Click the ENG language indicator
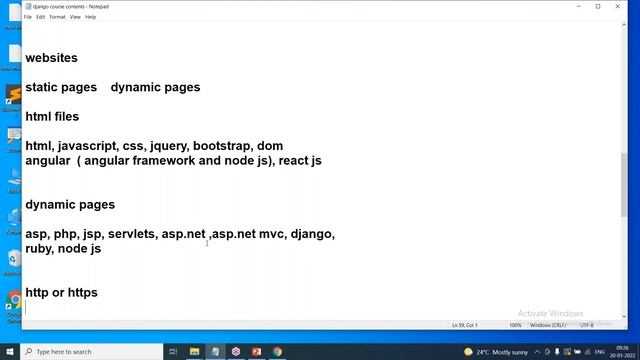 pyautogui.click(x=600, y=352)
